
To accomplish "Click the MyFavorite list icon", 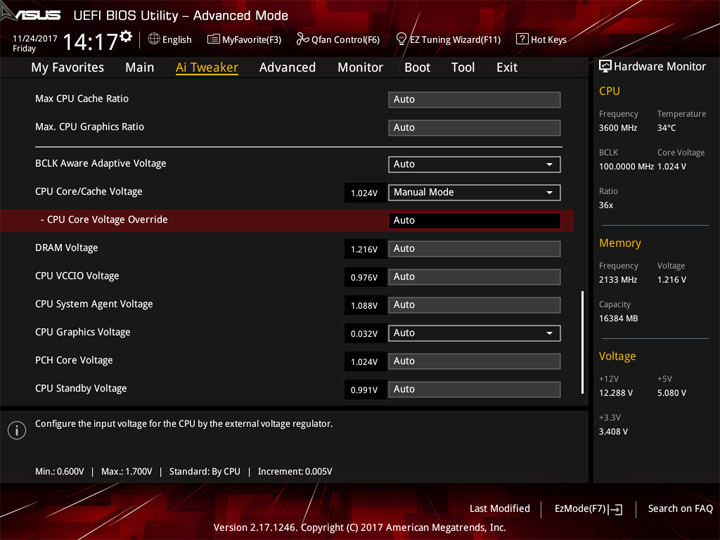I will [213, 39].
